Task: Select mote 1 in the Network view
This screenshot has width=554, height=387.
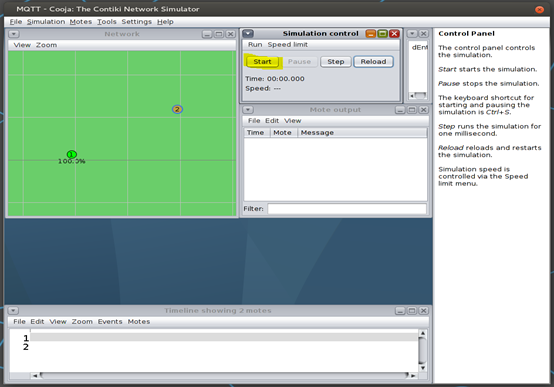Action: pos(72,154)
